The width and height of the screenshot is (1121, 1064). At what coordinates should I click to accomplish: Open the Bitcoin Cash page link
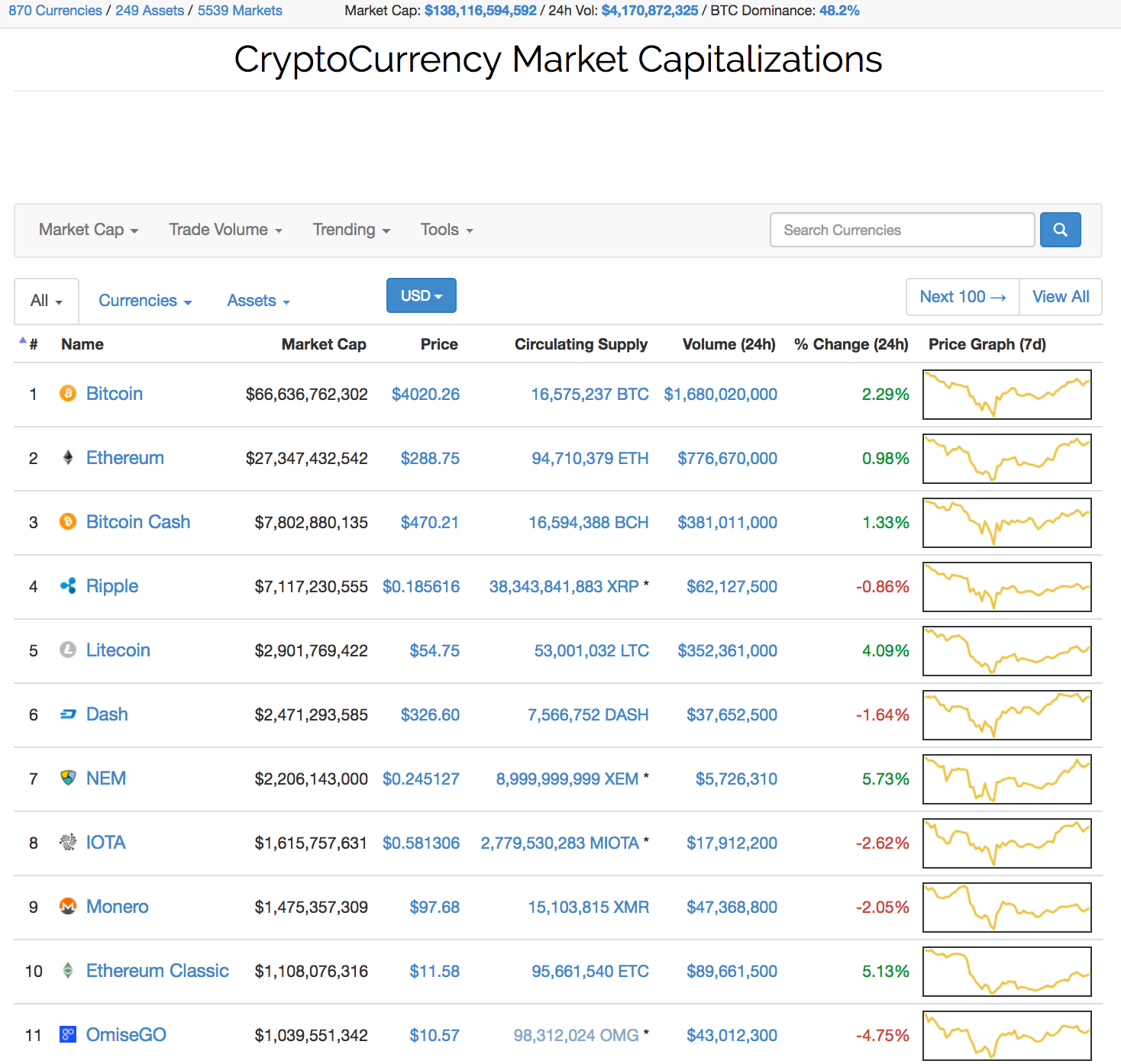pyautogui.click(x=138, y=522)
